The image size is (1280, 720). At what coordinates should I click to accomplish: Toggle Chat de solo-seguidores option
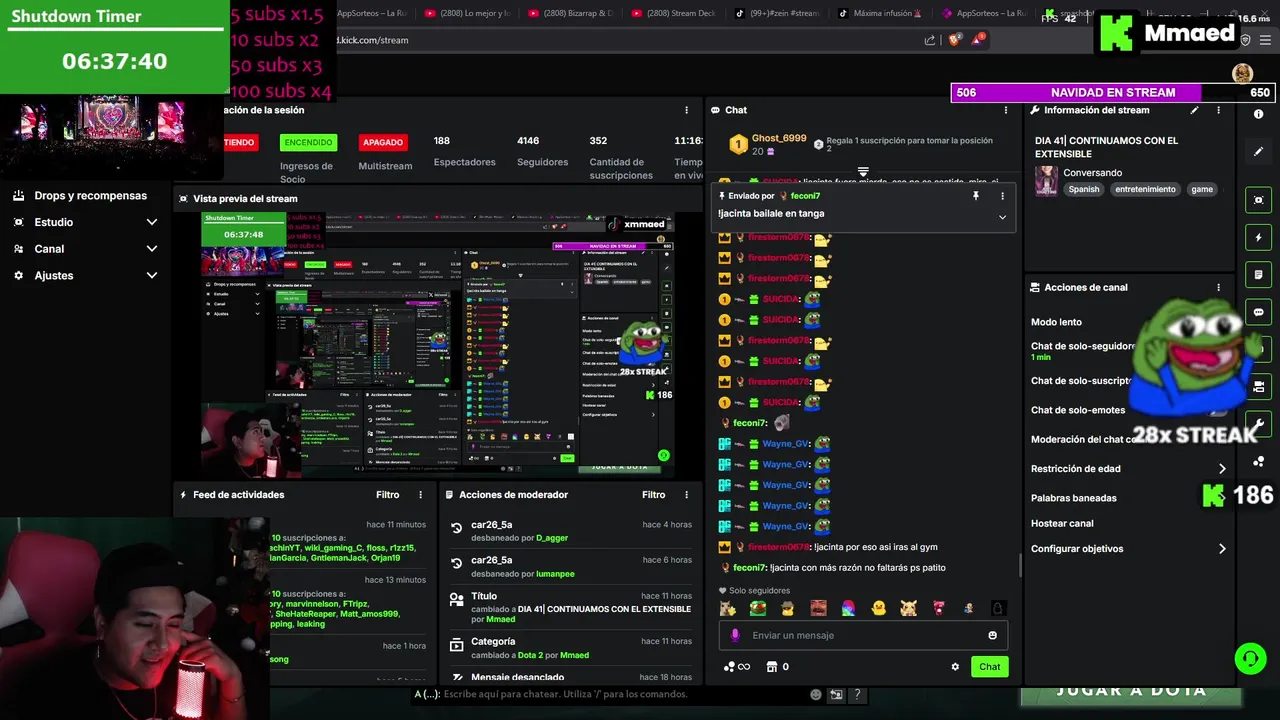tap(1083, 346)
